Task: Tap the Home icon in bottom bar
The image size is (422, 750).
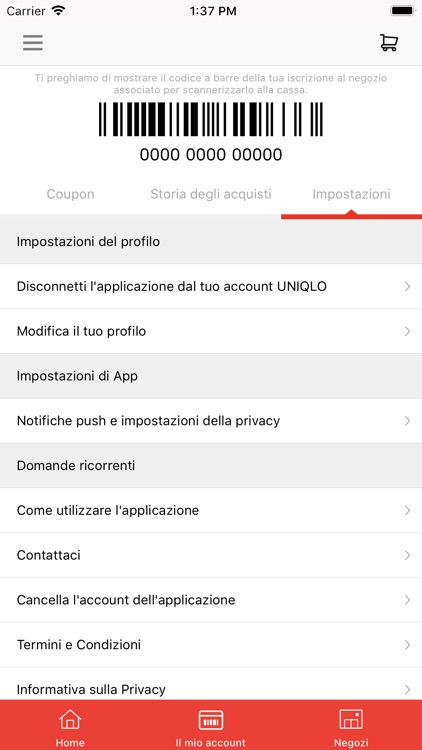Action: click(70, 720)
